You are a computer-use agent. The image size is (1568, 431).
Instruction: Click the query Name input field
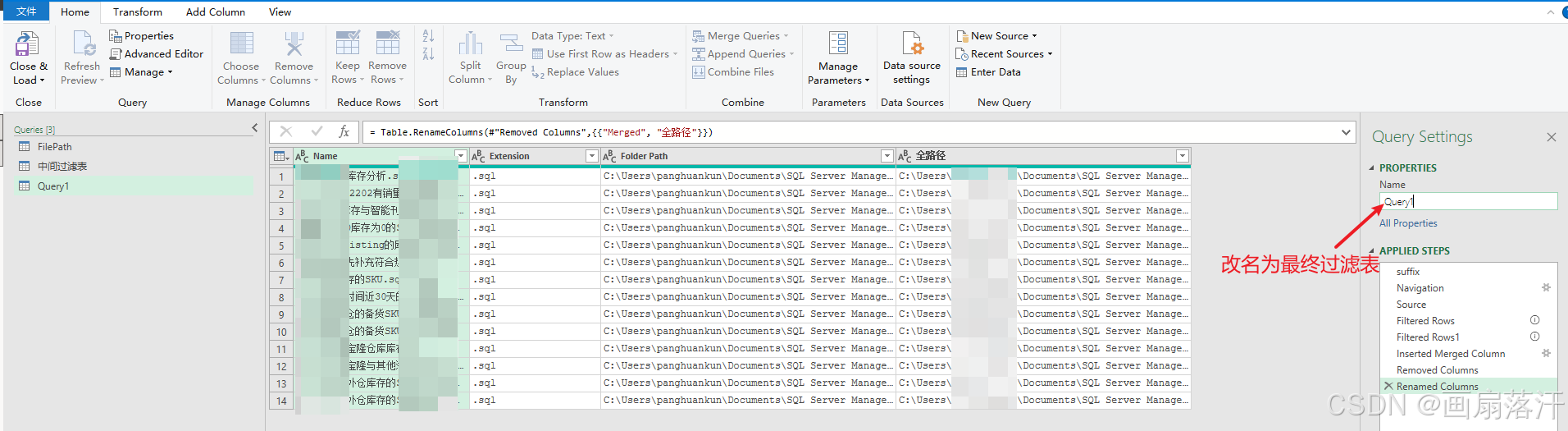tap(1468, 202)
